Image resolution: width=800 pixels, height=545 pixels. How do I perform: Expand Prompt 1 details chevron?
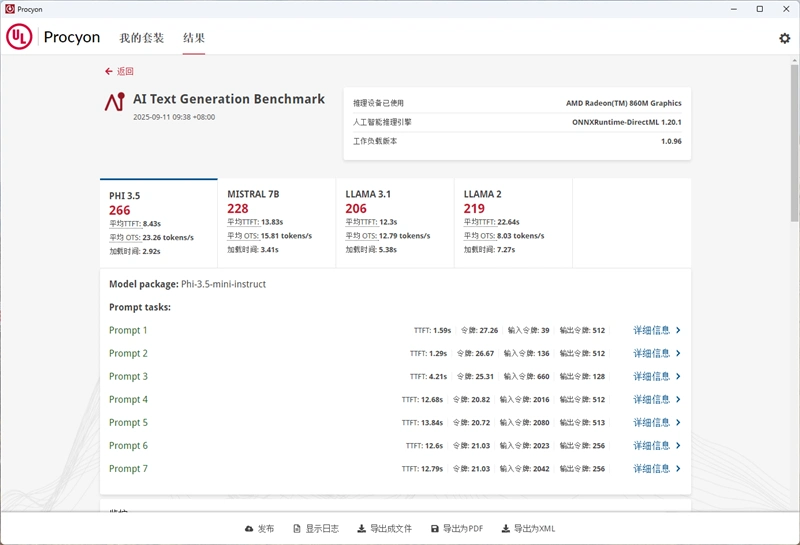point(678,330)
